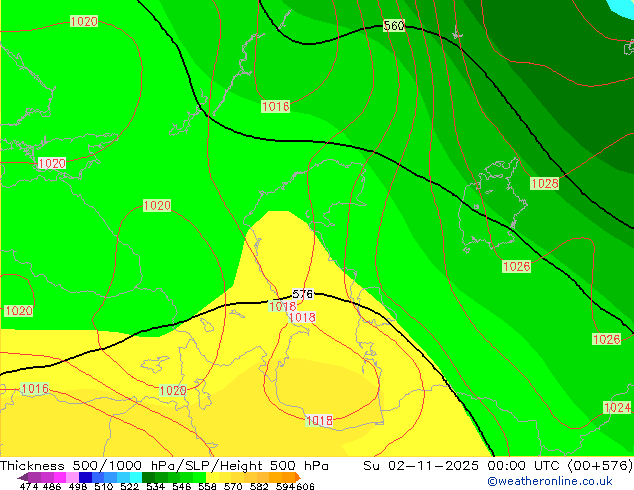Click the (00+576) forecast hour text

pyautogui.click(x=600, y=466)
